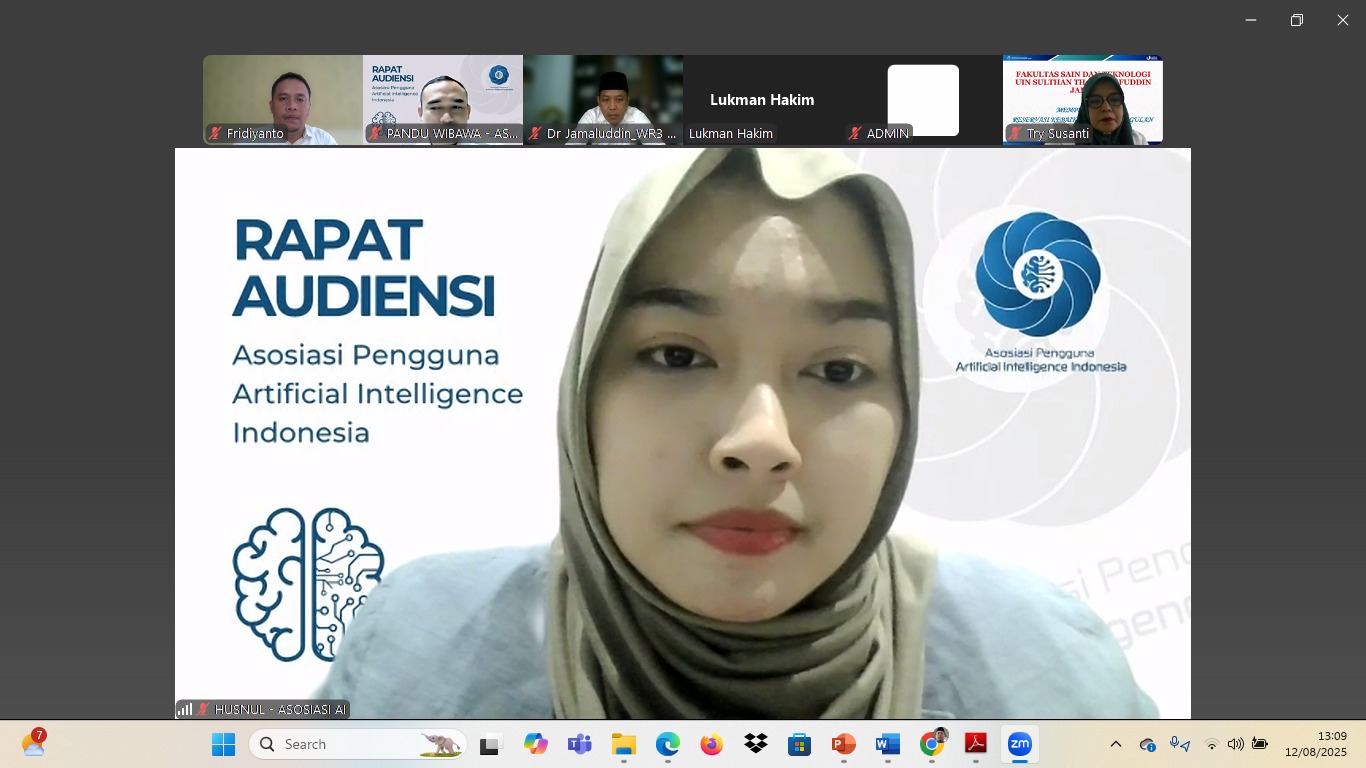This screenshot has width=1366, height=768.
Task: Minimize the Zoom meeting window
Action: pos(1251,20)
